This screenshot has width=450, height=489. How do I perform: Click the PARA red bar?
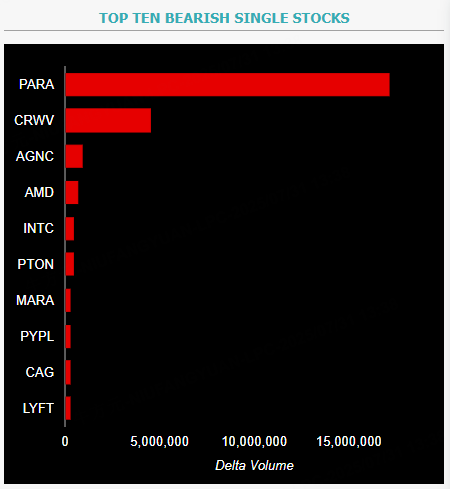(227, 85)
